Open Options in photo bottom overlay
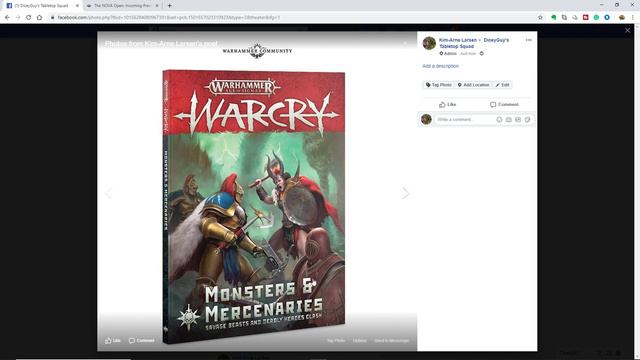 tap(360, 340)
